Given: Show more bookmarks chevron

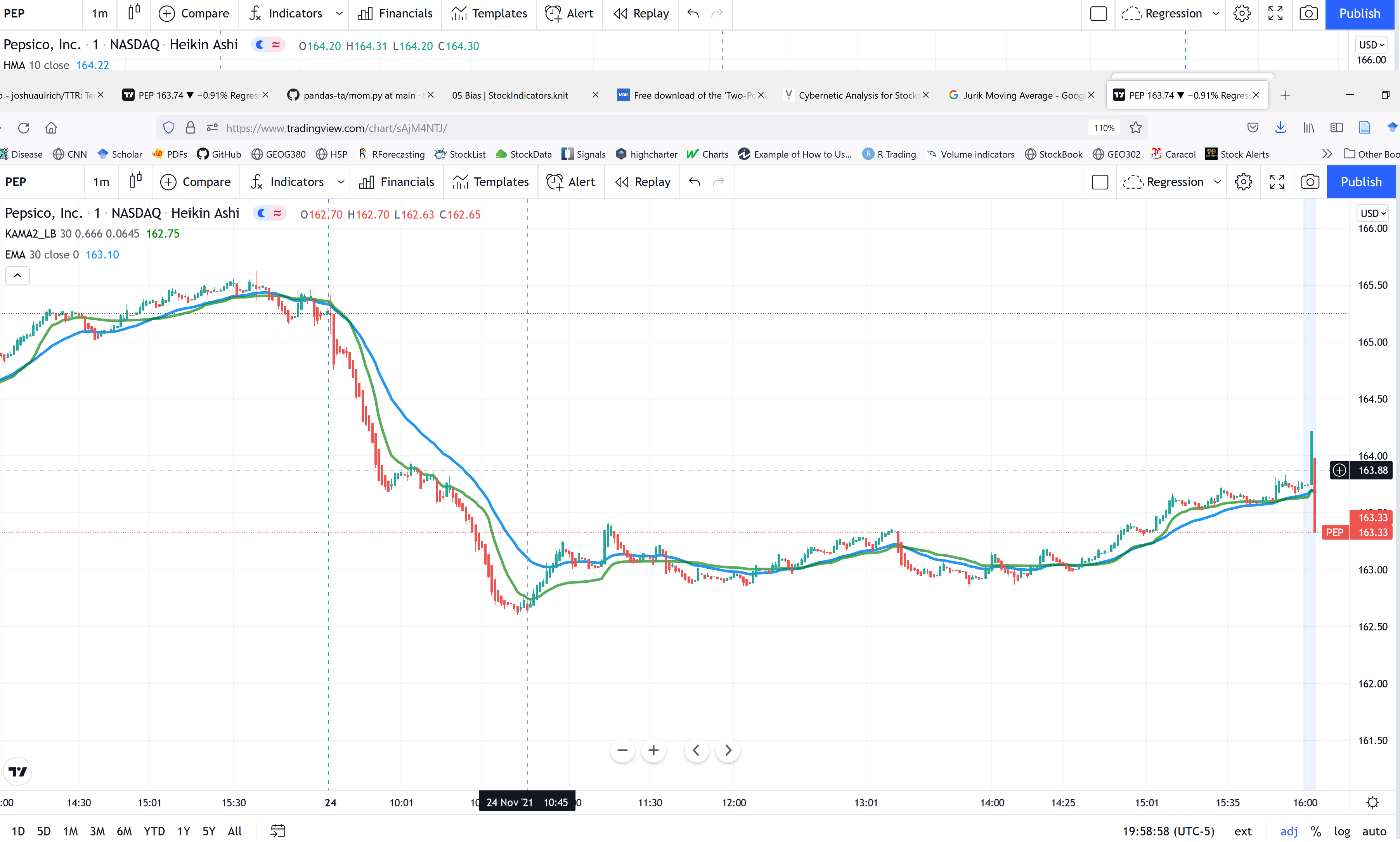Looking at the screenshot, I should click(1327, 154).
